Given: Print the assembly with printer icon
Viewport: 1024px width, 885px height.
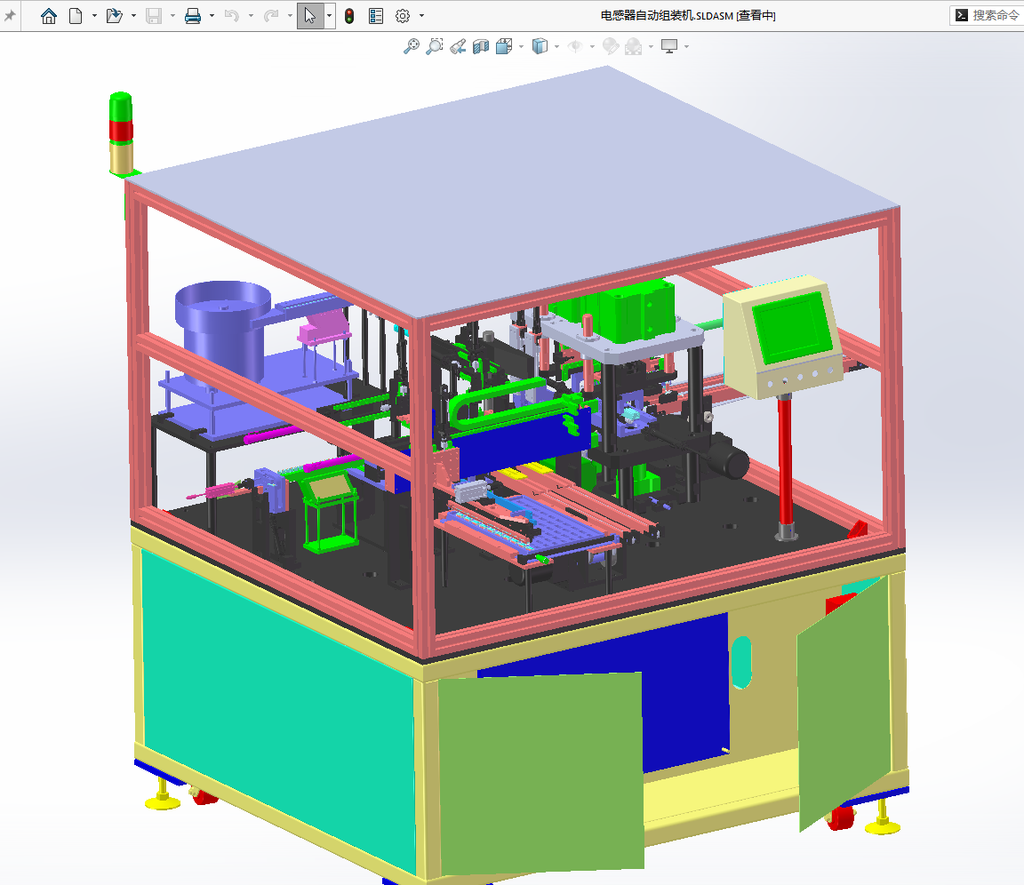Looking at the screenshot, I should coord(193,16).
